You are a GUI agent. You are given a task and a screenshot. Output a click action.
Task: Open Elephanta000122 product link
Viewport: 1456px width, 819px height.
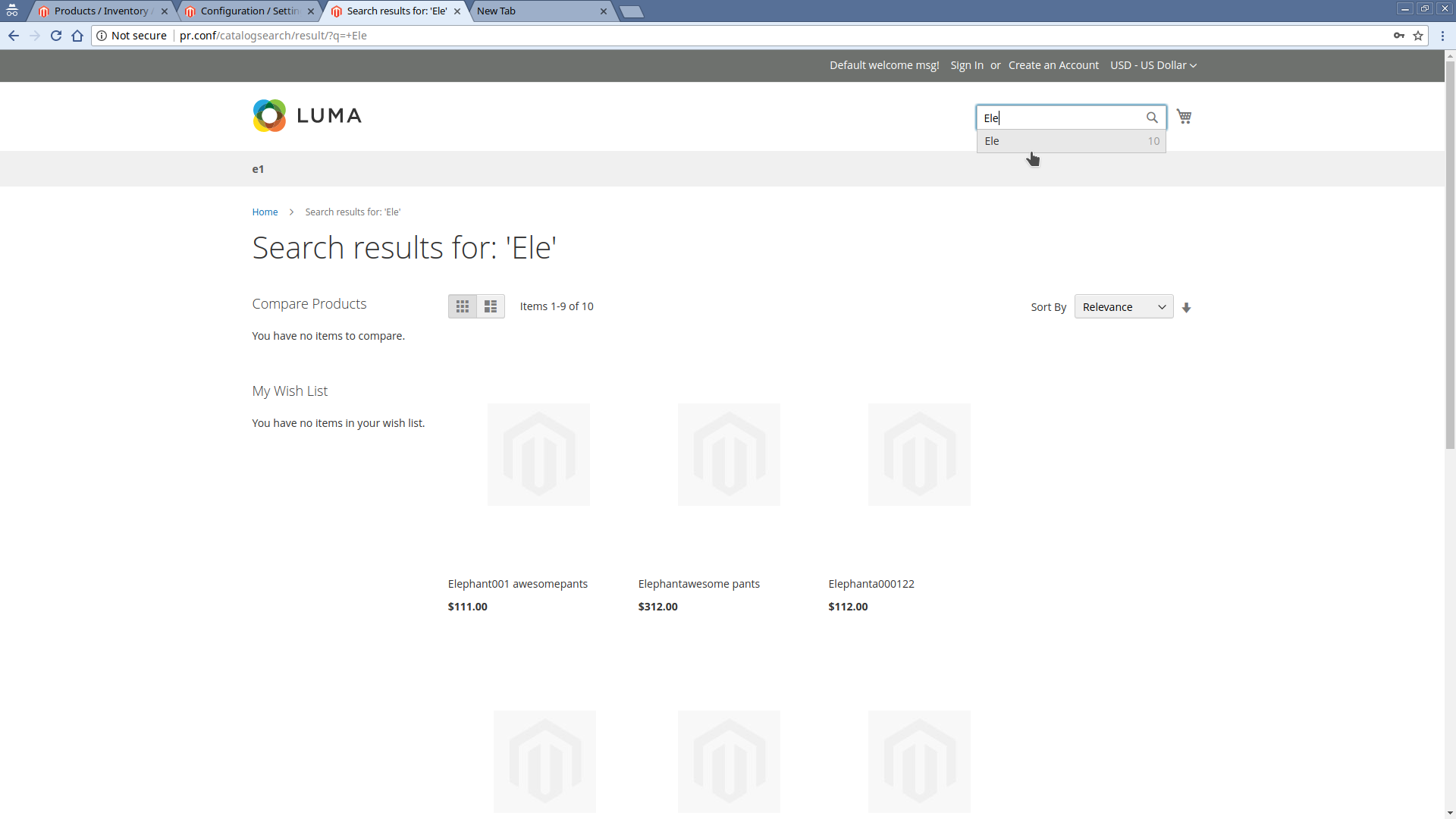click(871, 584)
